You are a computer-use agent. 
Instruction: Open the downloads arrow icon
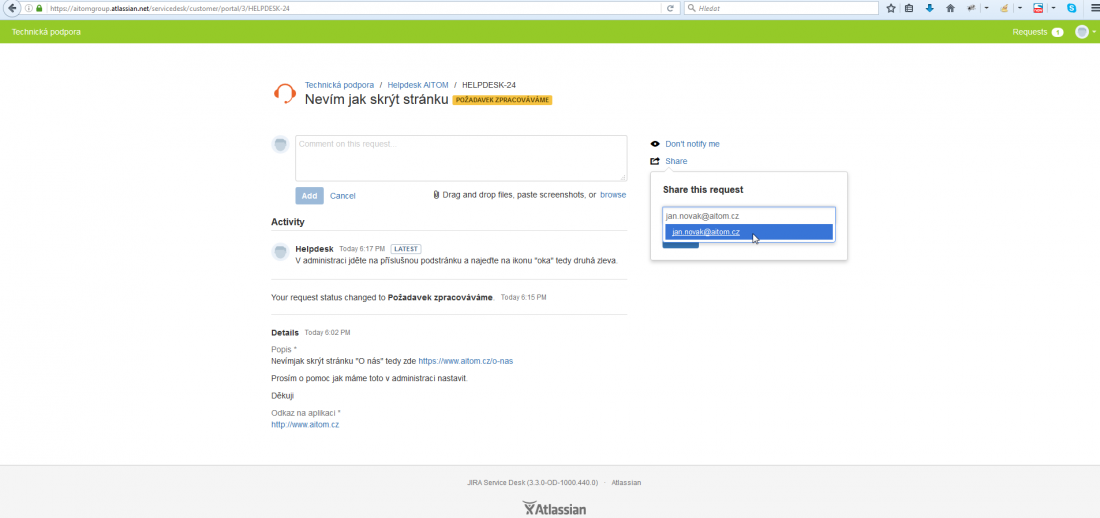click(929, 8)
